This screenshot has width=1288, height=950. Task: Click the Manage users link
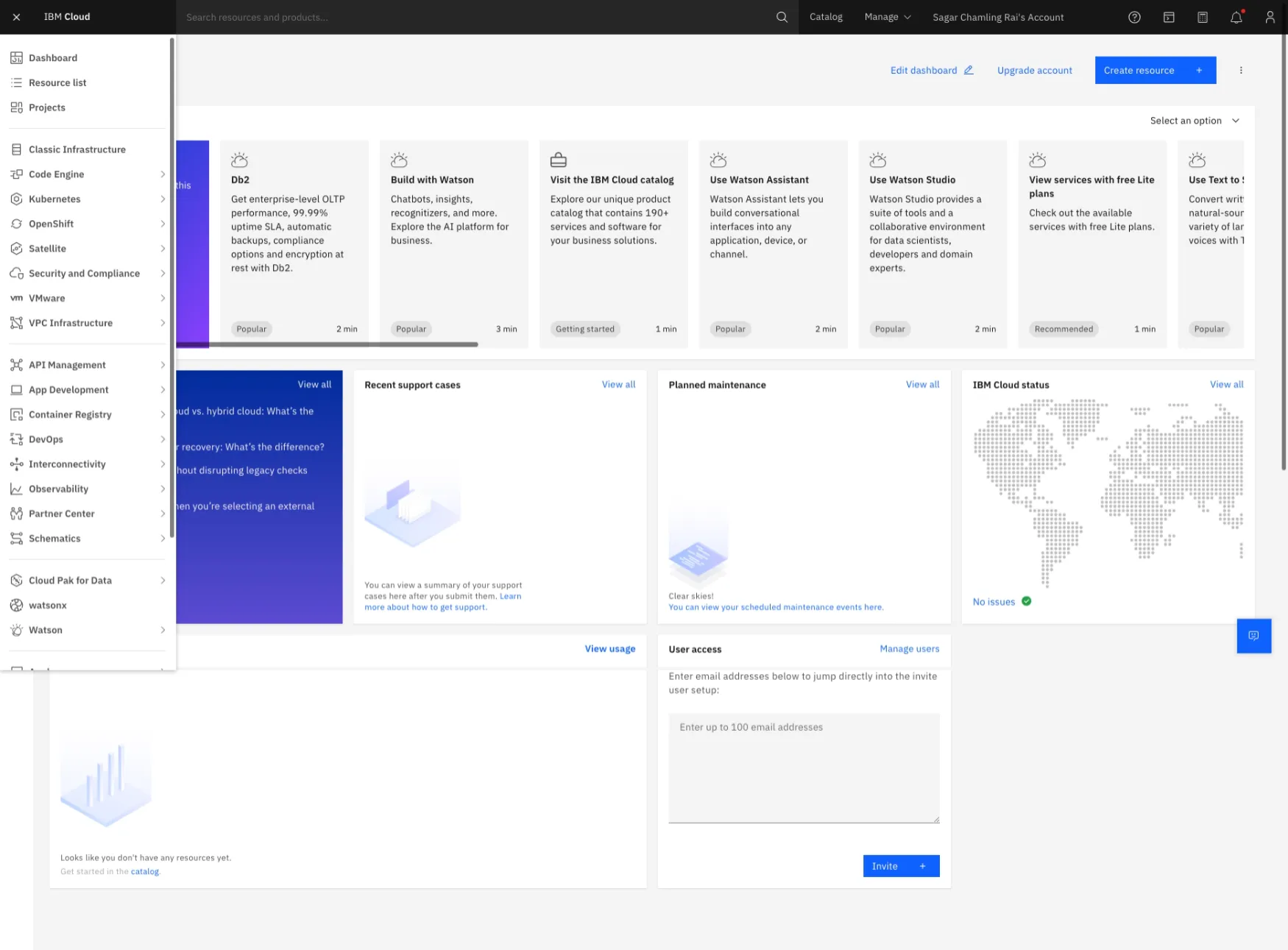click(909, 649)
